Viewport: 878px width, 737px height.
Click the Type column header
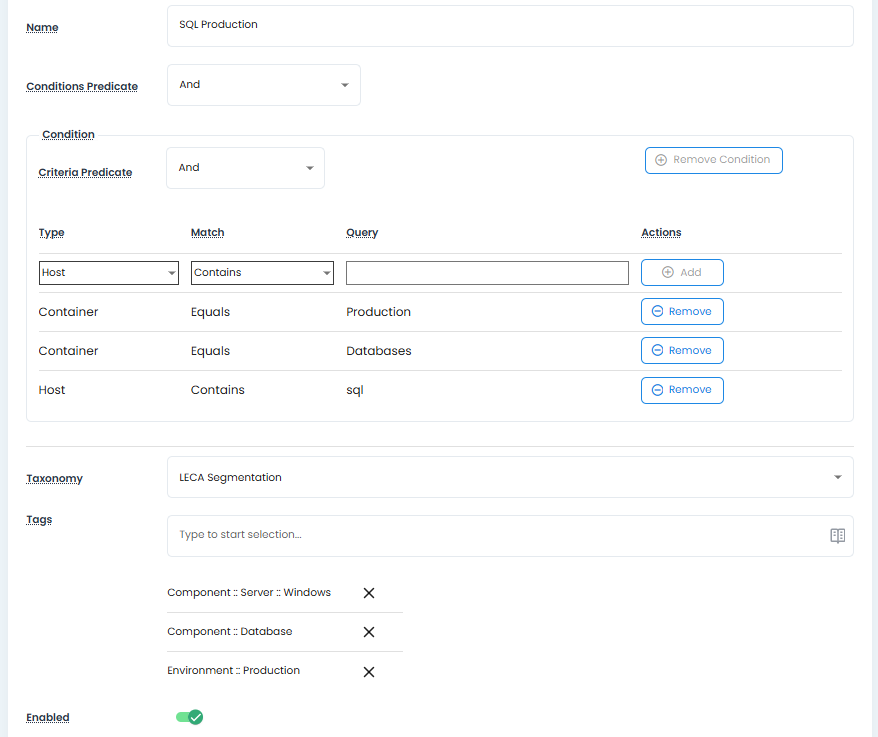click(x=51, y=233)
